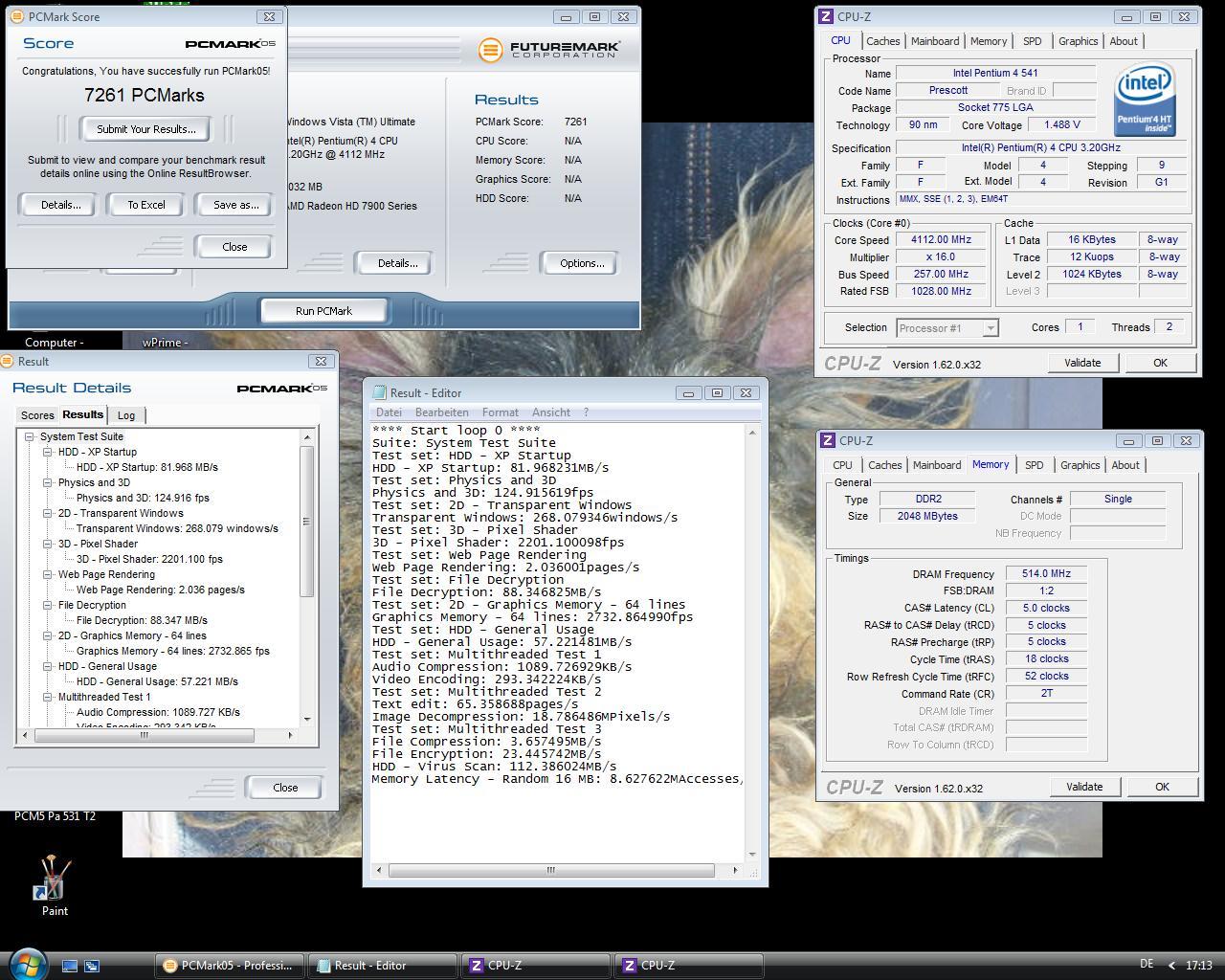Click Options button in PCMark05 window
This screenshot has width=1225, height=980.
coord(582,263)
